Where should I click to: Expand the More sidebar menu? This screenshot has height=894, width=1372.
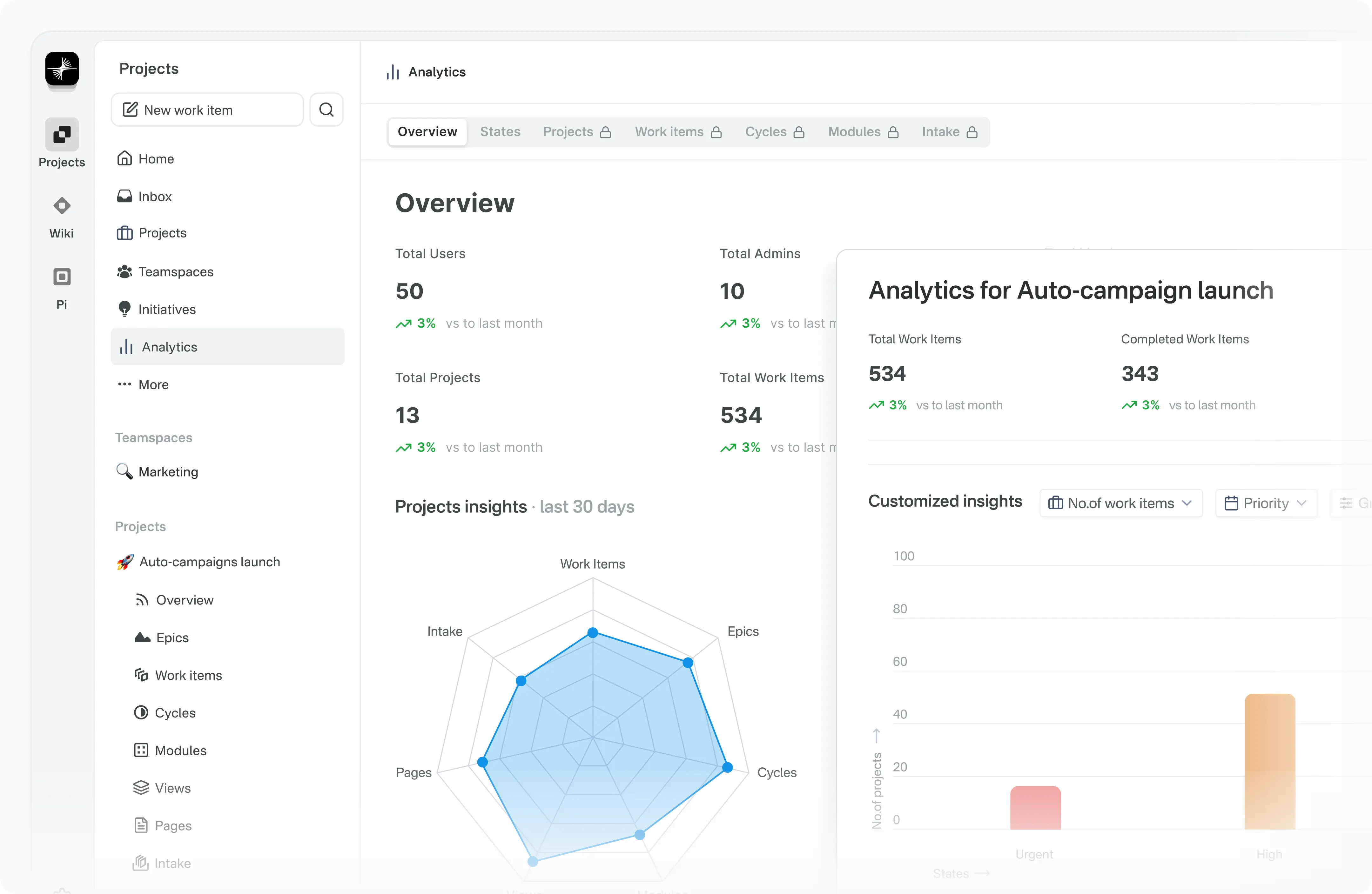[x=153, y=384]
